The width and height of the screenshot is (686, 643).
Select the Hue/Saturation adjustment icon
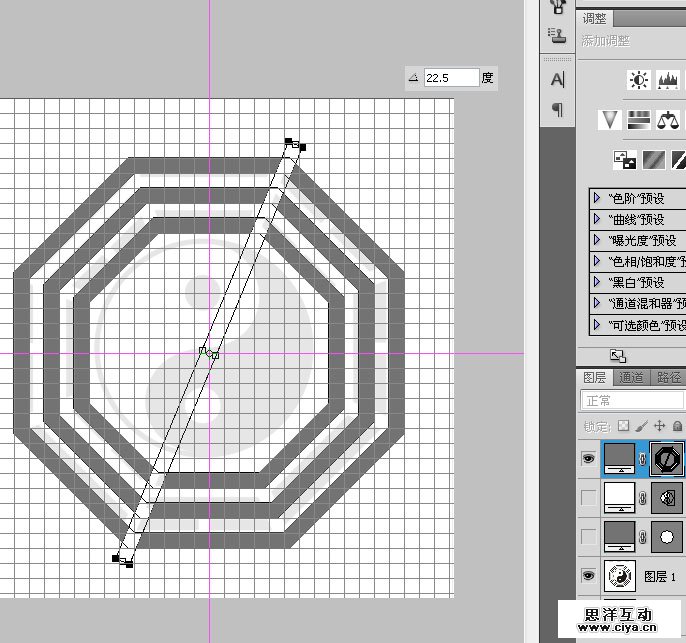(639, 120)
